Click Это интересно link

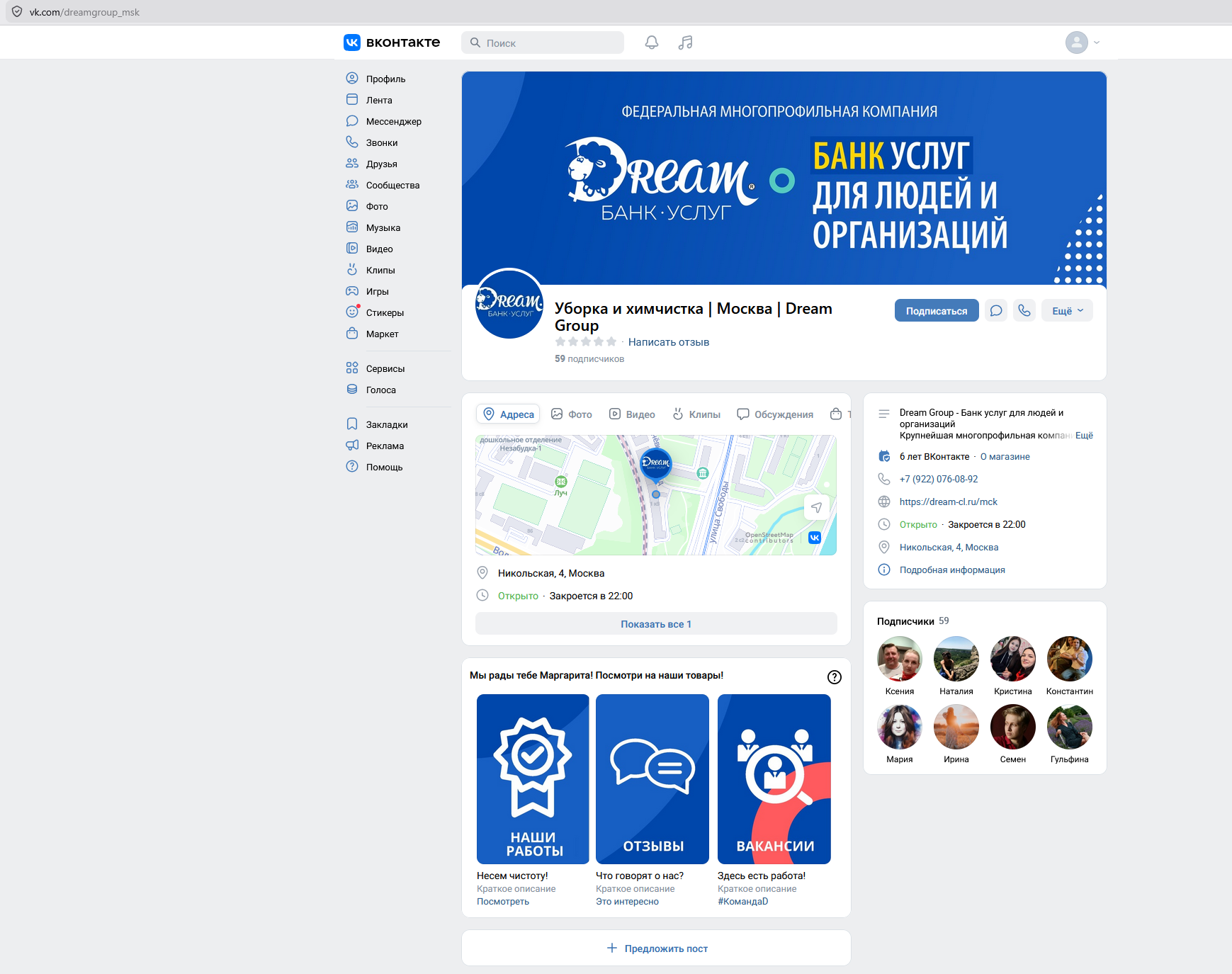pos(627,901)
